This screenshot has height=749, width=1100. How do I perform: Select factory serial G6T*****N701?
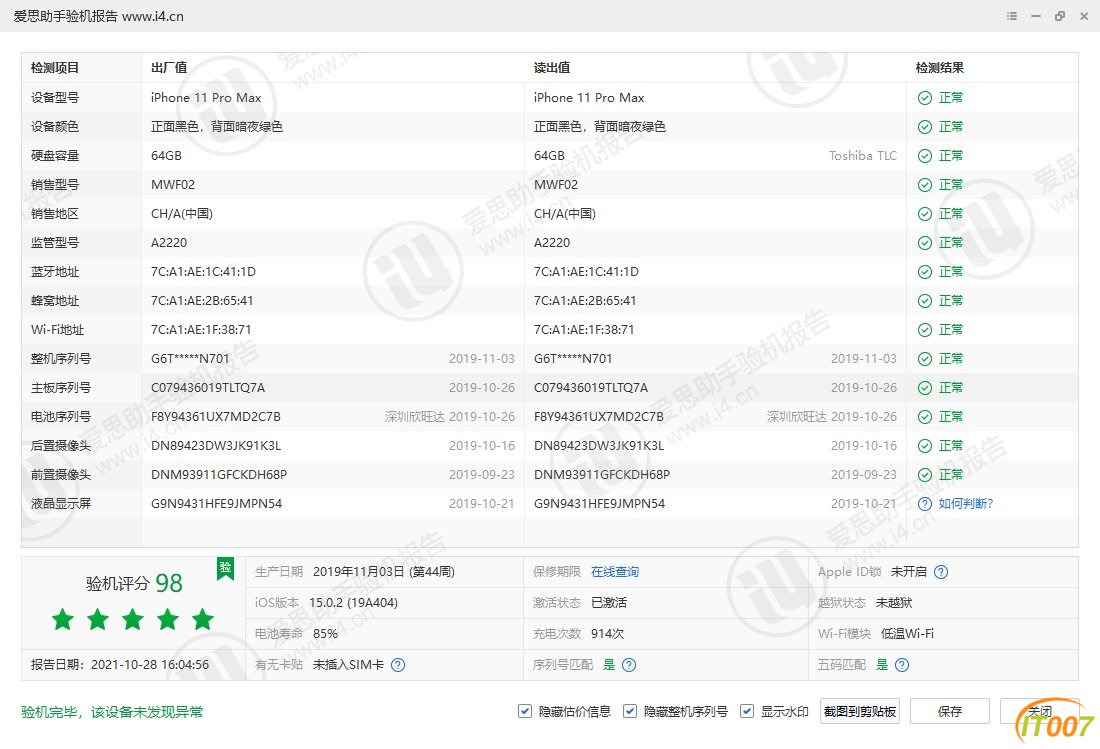pyautogui.click(x=190, y=358)
